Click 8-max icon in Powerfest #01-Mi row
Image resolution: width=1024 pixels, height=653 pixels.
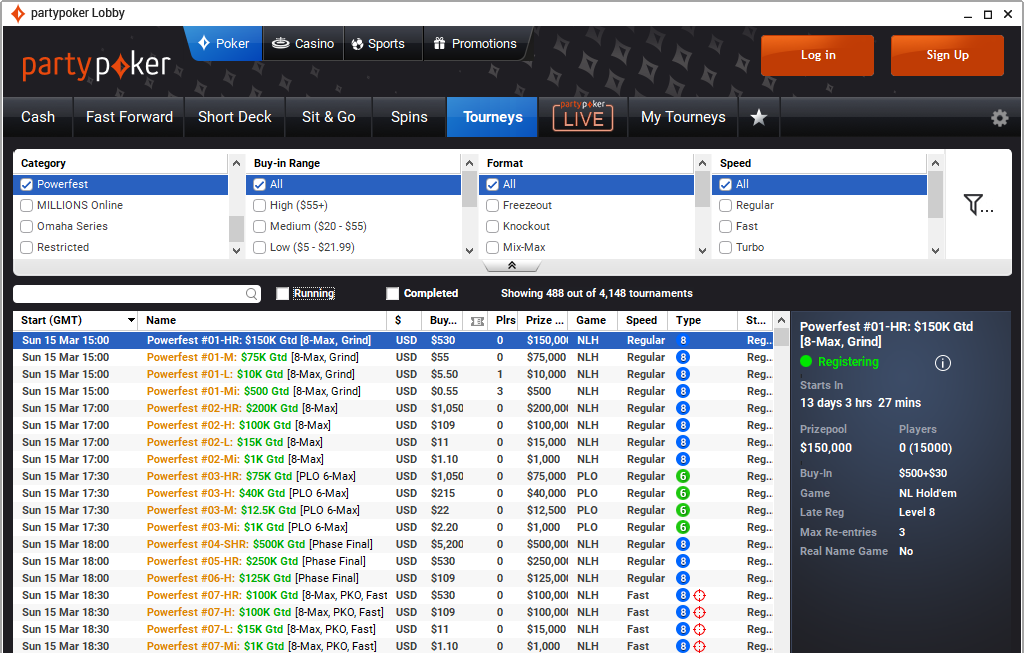point(682,391)
